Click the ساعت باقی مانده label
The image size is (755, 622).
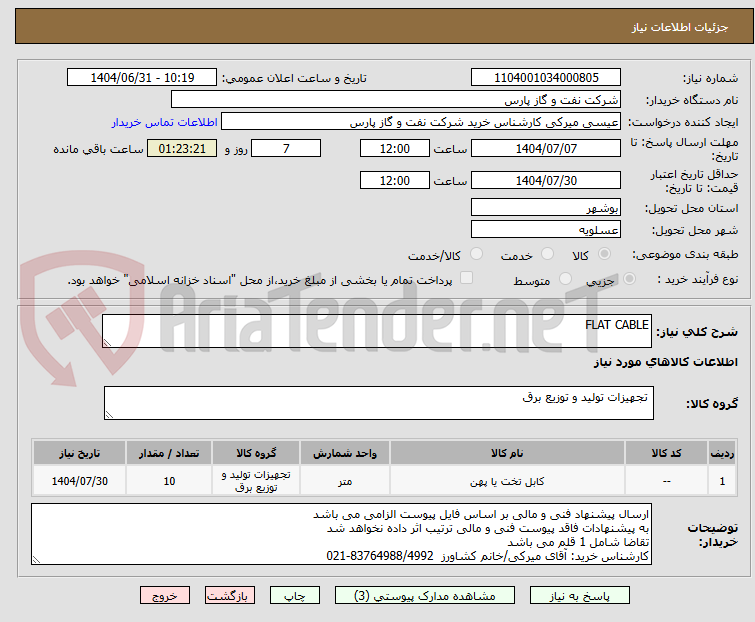[98, 149]
